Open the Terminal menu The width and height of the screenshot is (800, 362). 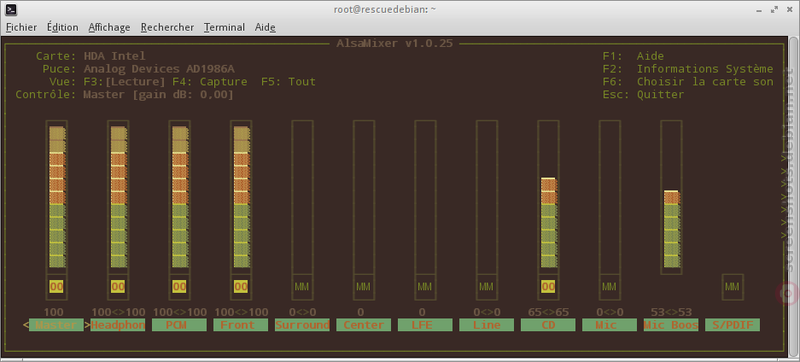click(x=224, y=27)
